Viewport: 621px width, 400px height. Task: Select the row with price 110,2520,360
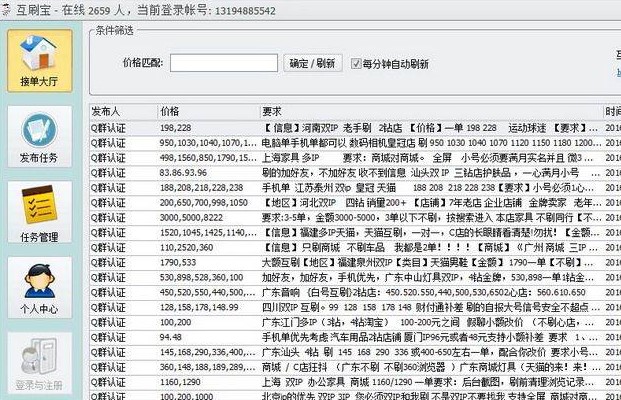point(355,248)
